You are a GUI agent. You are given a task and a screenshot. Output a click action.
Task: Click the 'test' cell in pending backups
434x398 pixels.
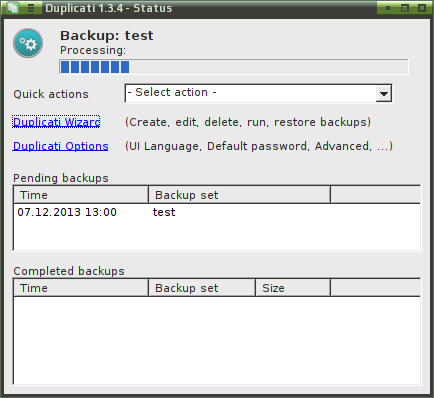pyautogui.click(x=164, y=212)
